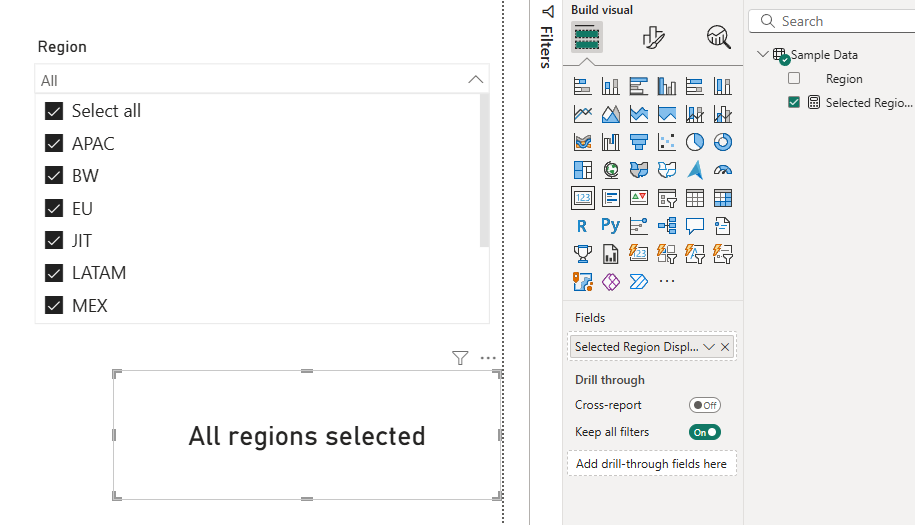Turn off Keep all filters
This screenshot has height=525, width=915.
704,432
